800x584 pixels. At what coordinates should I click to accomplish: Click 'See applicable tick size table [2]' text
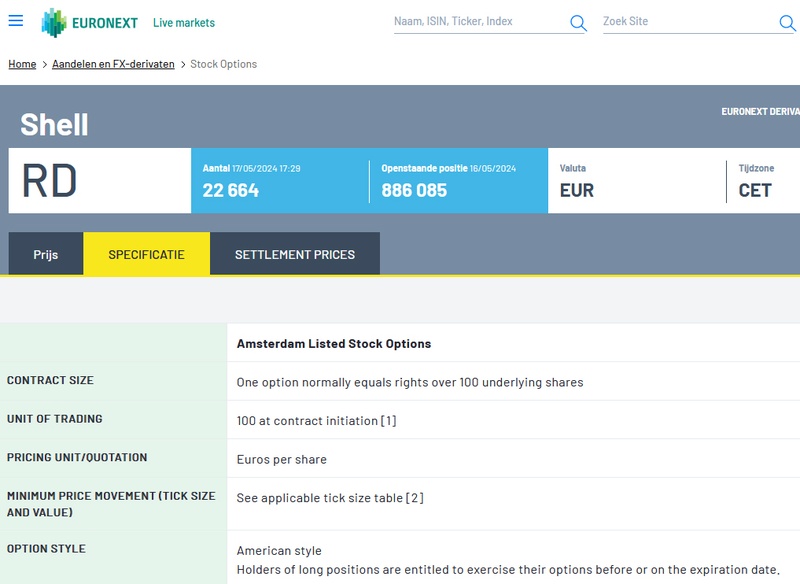pyautogui.click(x=330, y=498)
